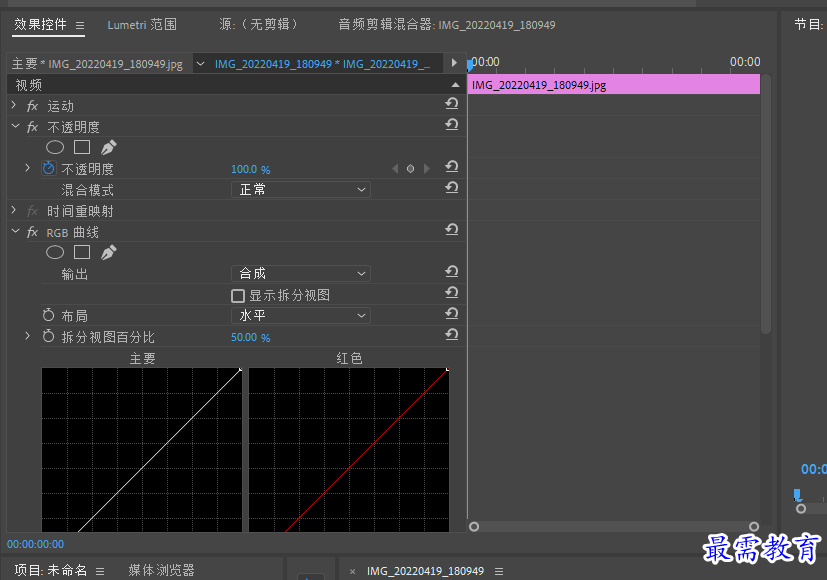This screenshot has width=827, height=580.
Task: Collapse the 视频 section arrow
Action: click(455, 85)
